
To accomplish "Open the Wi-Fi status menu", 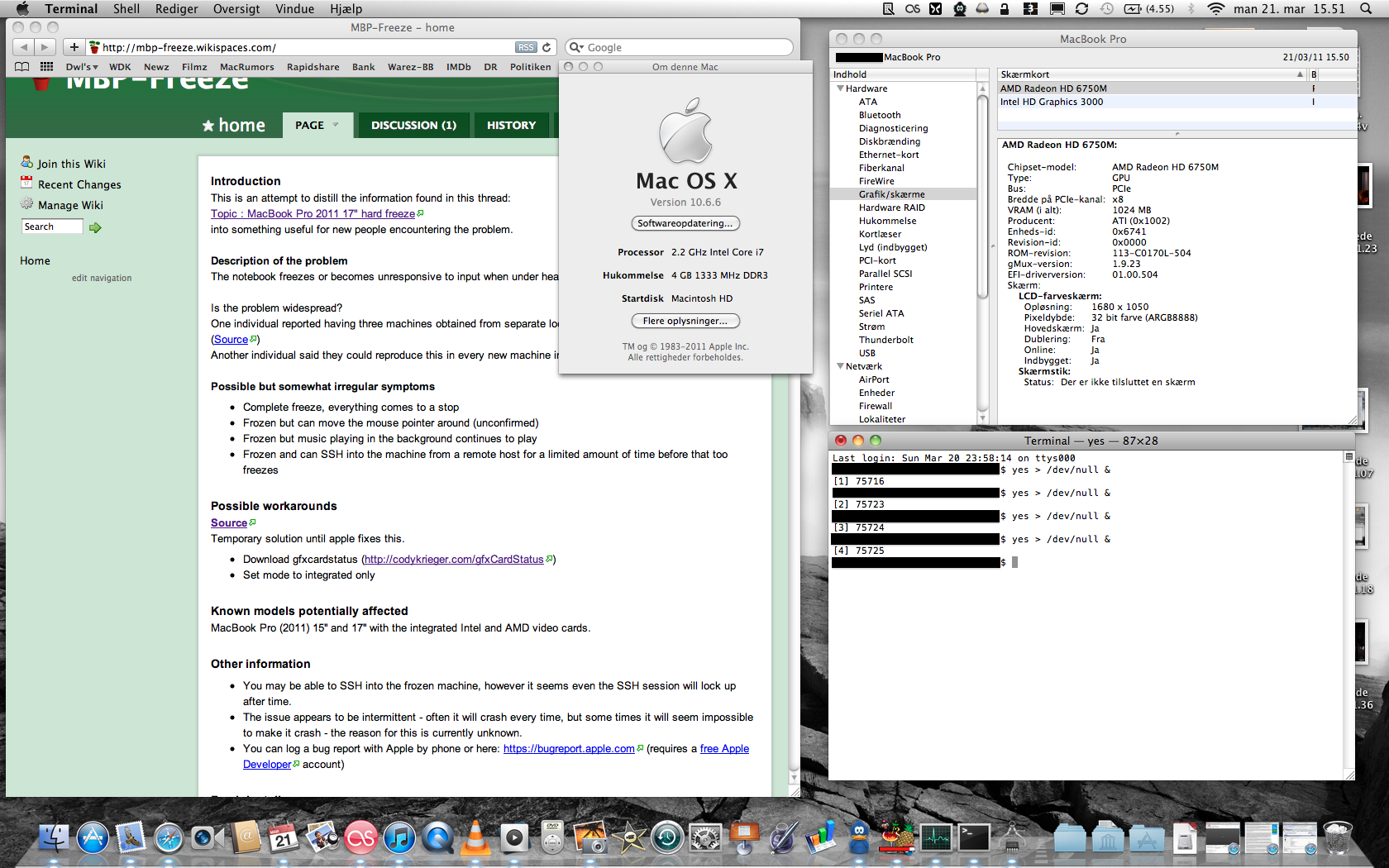I will 1215,9.
